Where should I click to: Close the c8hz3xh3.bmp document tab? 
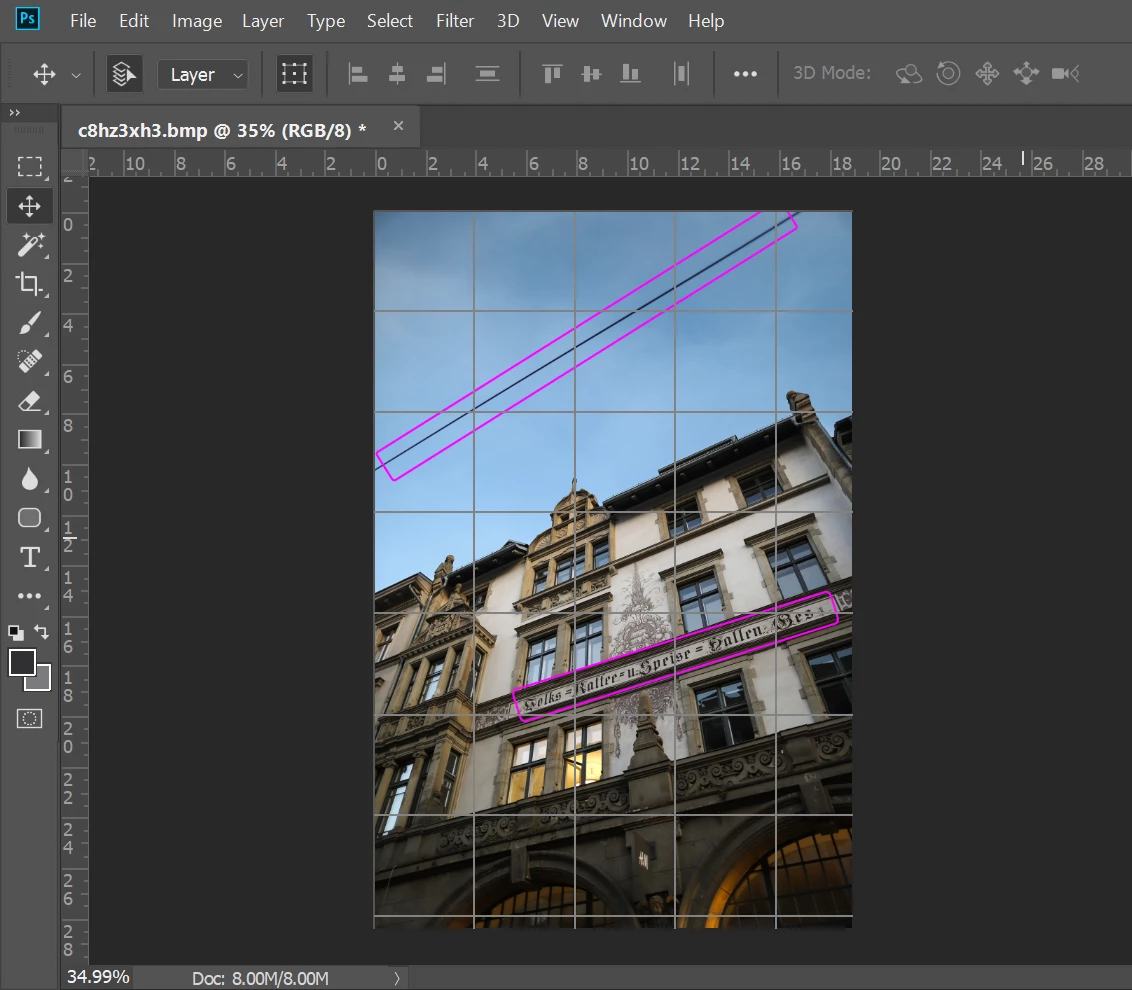pos(399,126)
